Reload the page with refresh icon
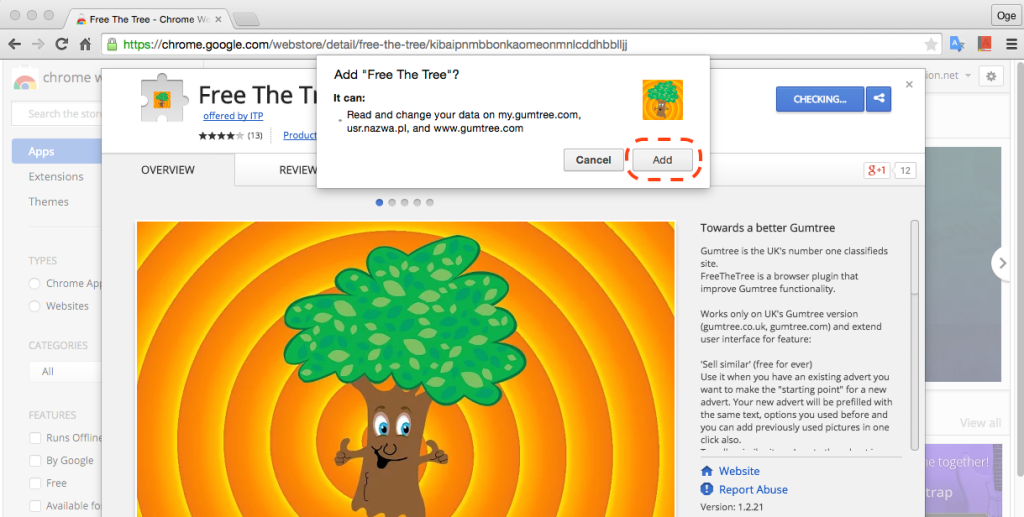 coord(61,44)
